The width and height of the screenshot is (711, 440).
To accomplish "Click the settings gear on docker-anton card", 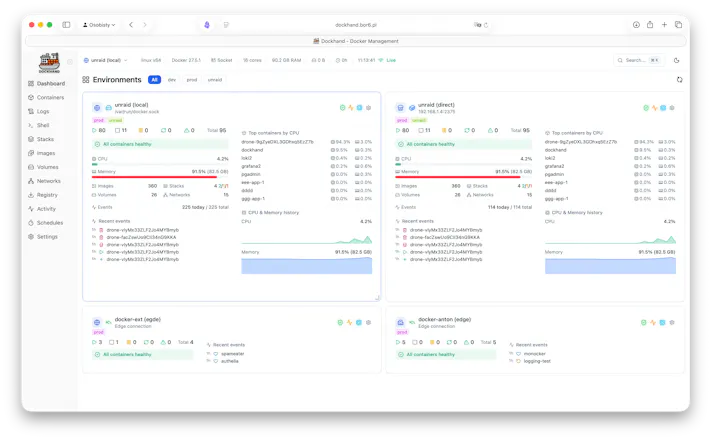I will click(672, 323).
